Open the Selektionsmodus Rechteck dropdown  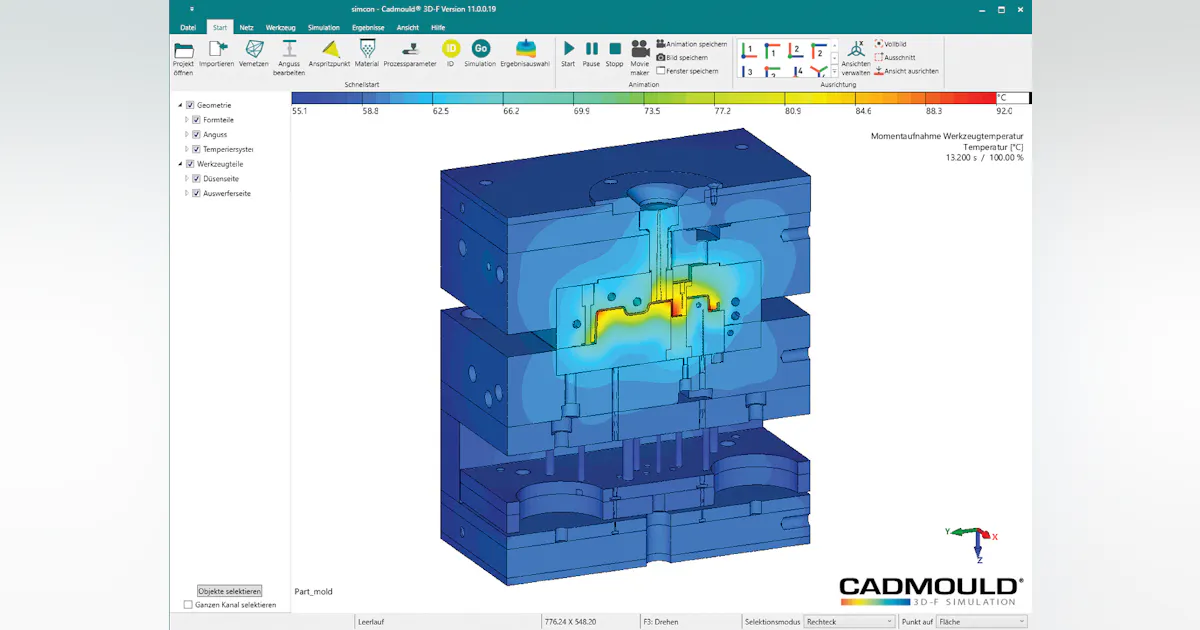click(850, 622)
